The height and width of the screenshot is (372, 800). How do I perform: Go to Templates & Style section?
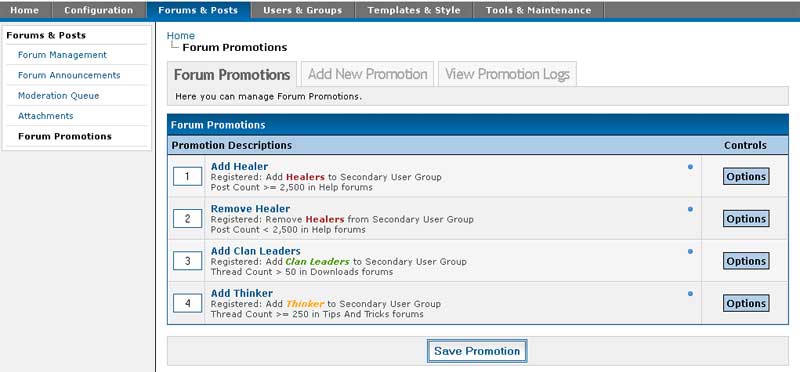(x=414, y=10)
